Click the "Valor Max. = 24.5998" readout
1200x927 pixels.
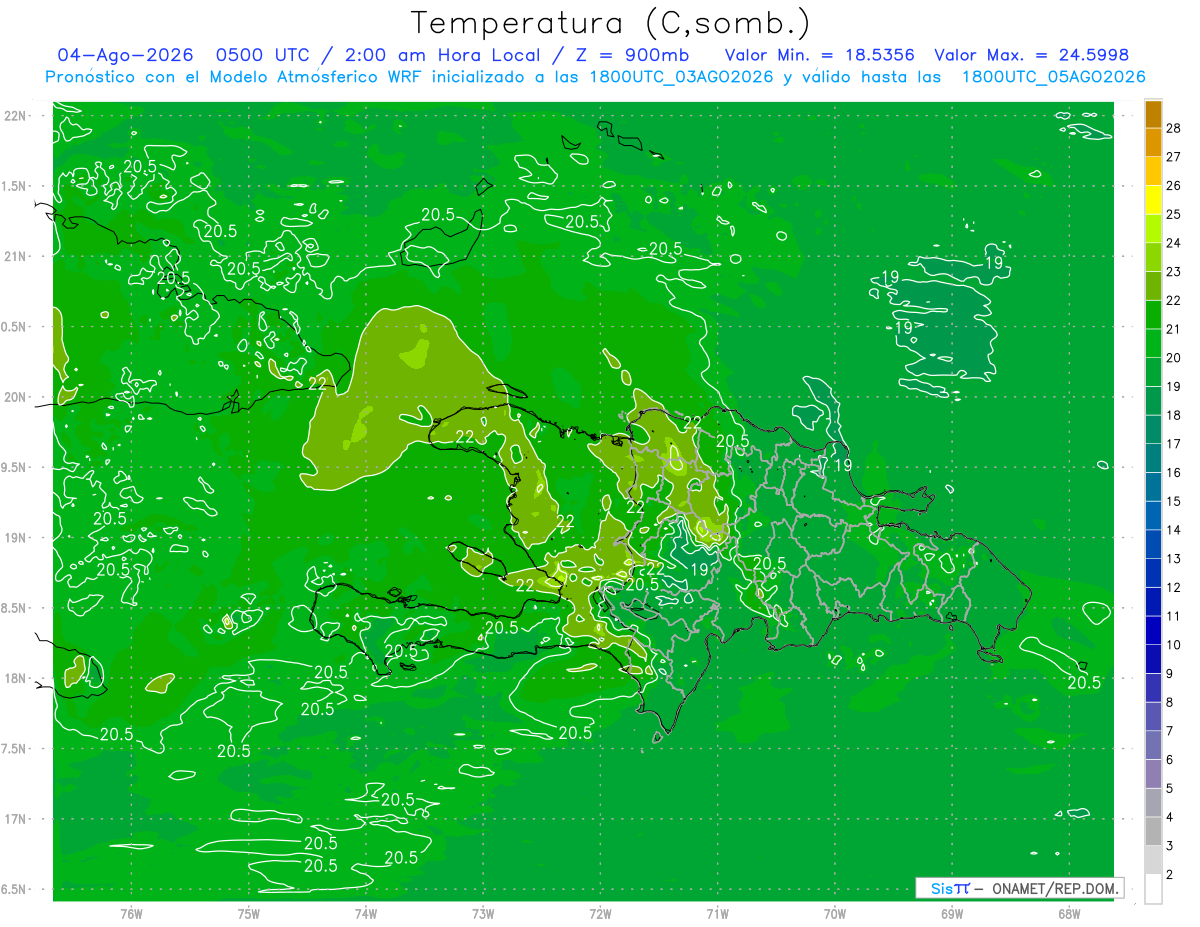point(1031,55)
